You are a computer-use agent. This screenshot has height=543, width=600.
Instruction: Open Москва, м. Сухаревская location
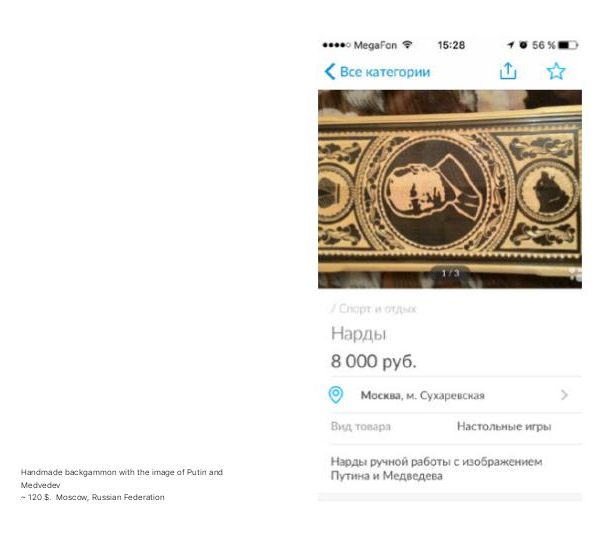[x=422, y=395]
